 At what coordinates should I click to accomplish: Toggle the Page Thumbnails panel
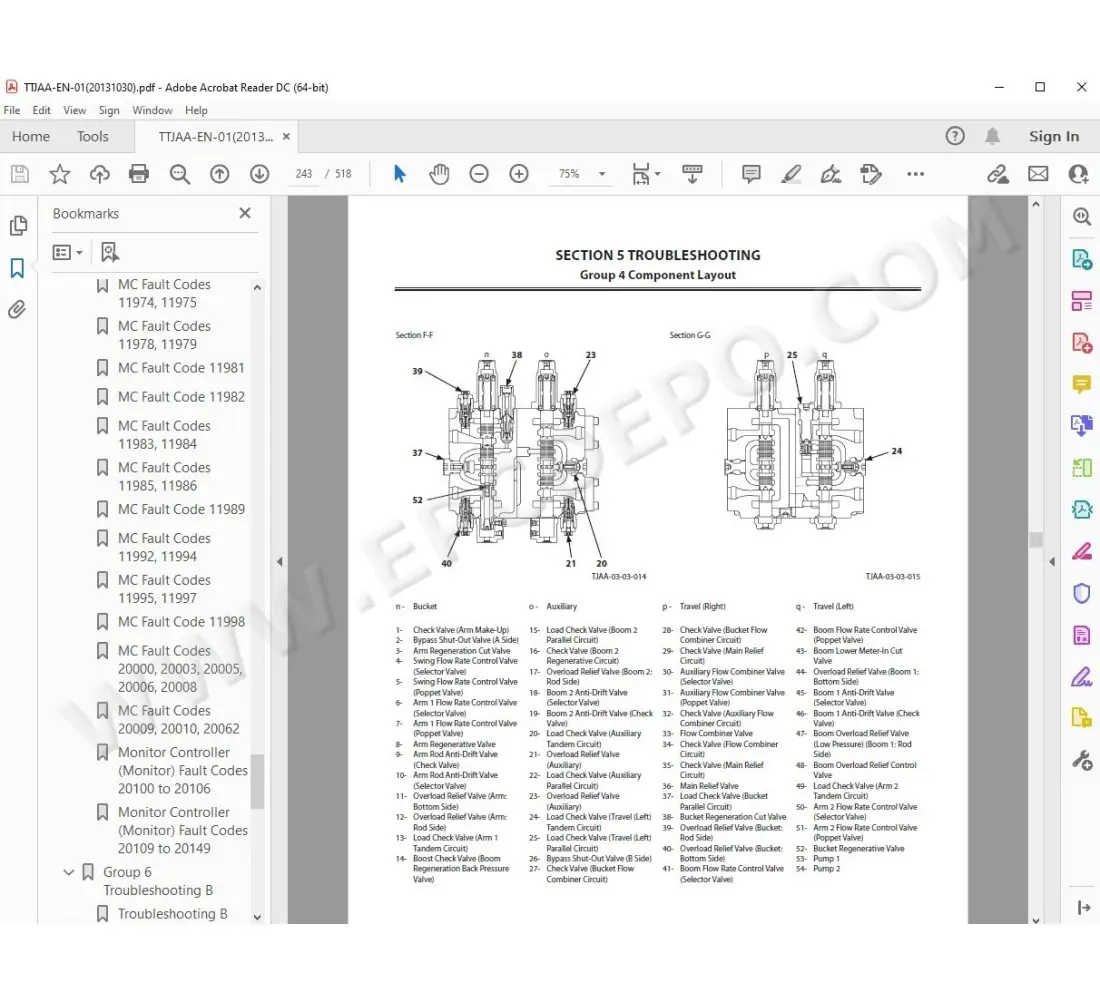(17, 226)
